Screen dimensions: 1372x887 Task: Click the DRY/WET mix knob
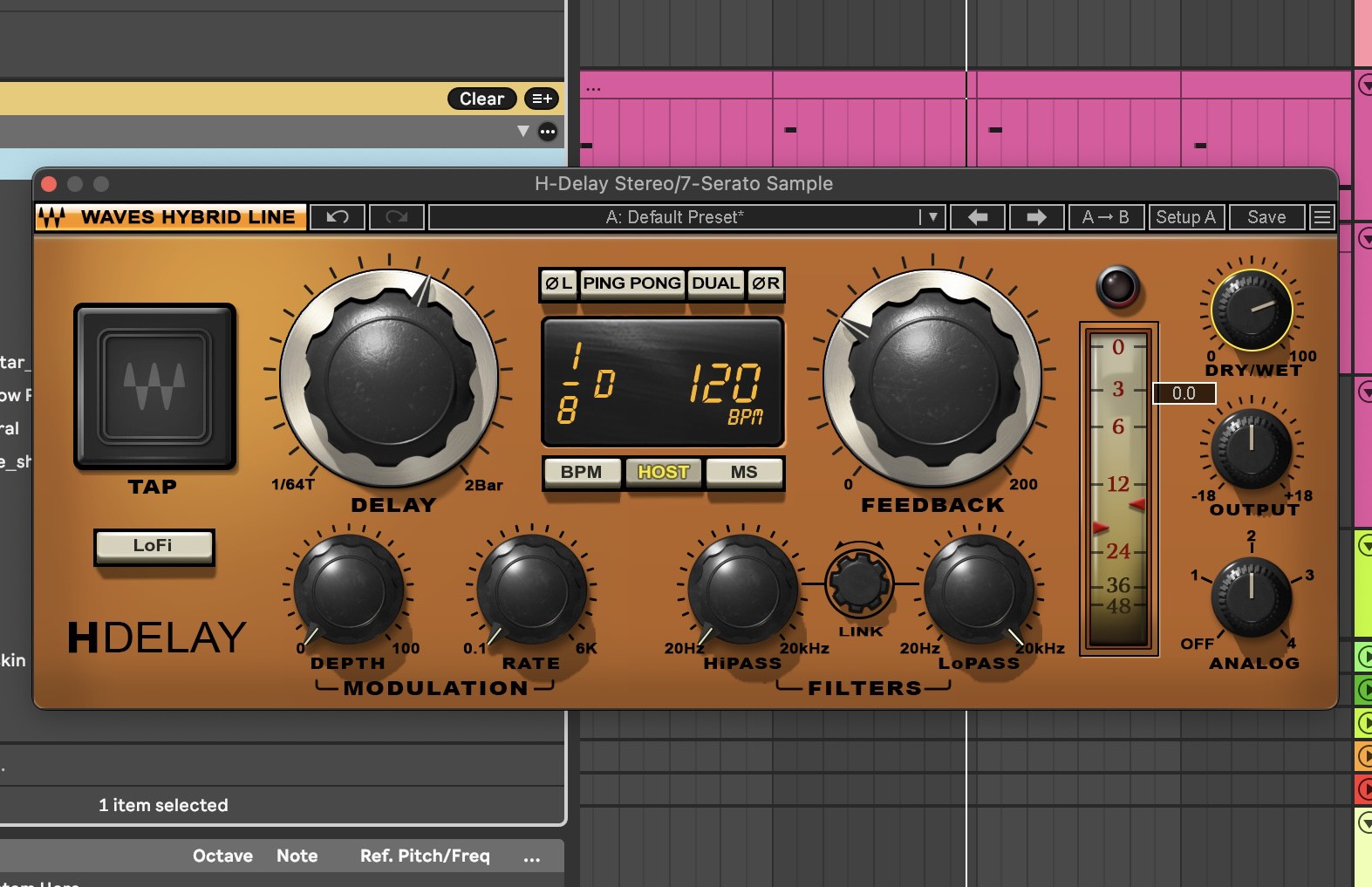pyautogui.click(x=1252, y=310)
